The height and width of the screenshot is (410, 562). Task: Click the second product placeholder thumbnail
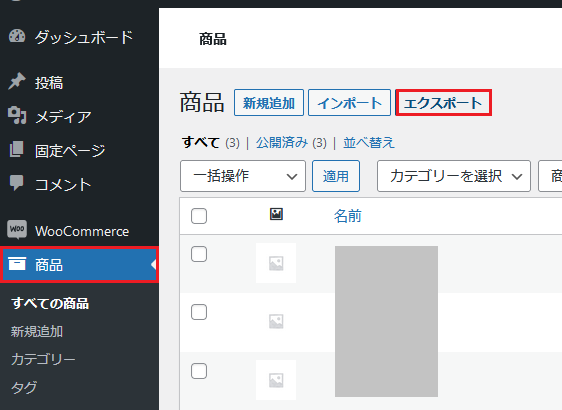click(276, 321)
